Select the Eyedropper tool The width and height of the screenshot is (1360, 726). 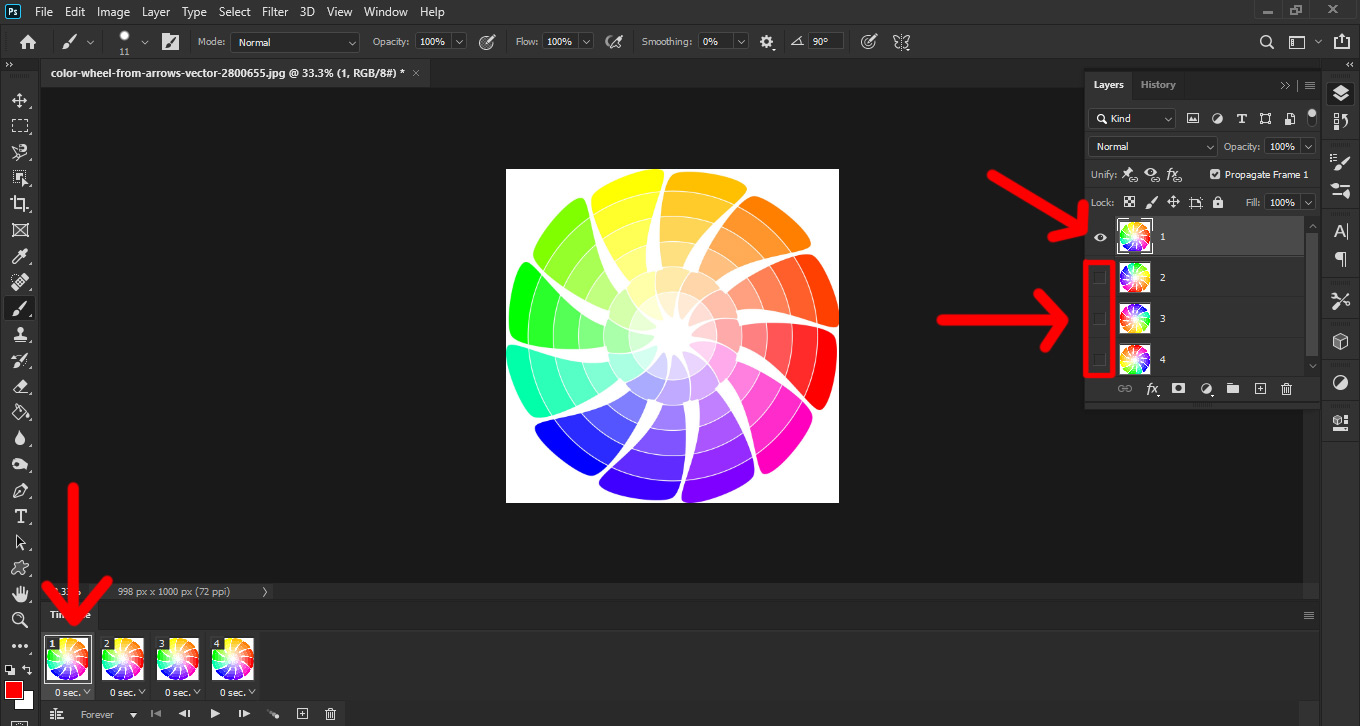[19, 256]
